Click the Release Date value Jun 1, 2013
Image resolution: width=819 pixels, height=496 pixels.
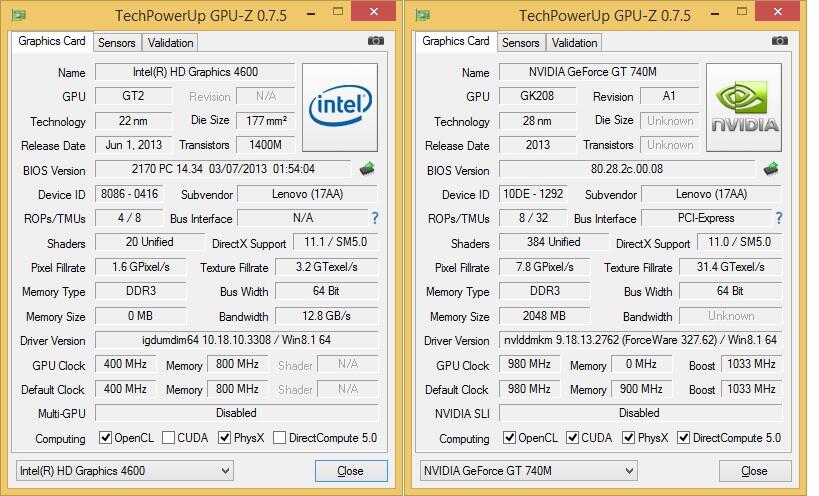133,145
